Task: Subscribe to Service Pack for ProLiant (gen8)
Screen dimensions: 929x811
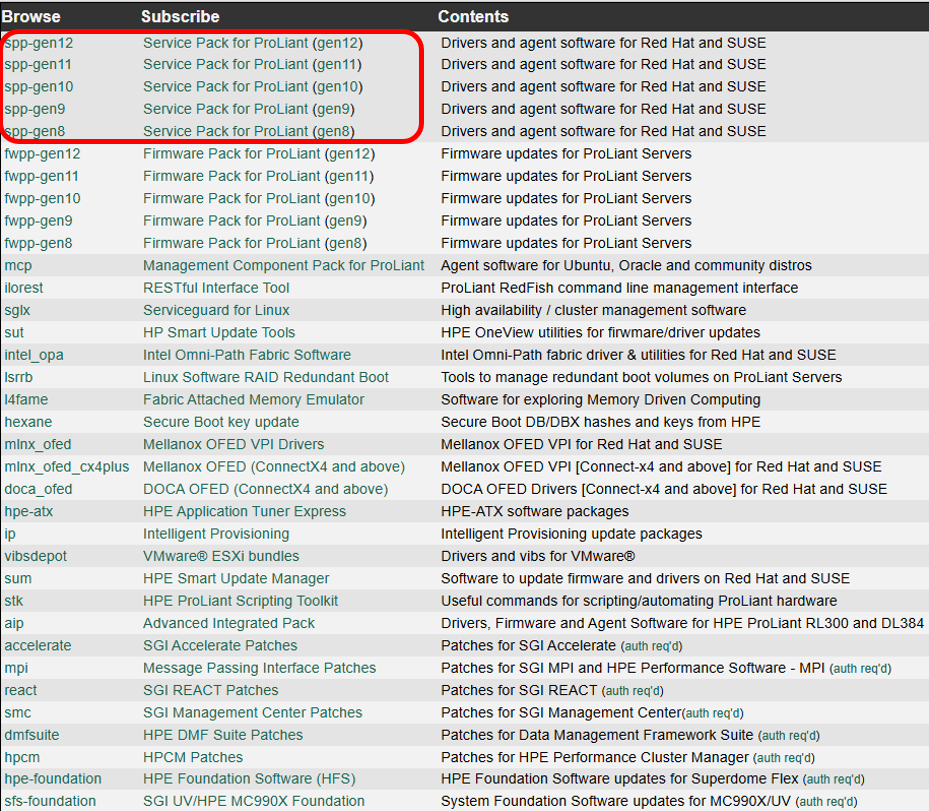Action: 249,132
